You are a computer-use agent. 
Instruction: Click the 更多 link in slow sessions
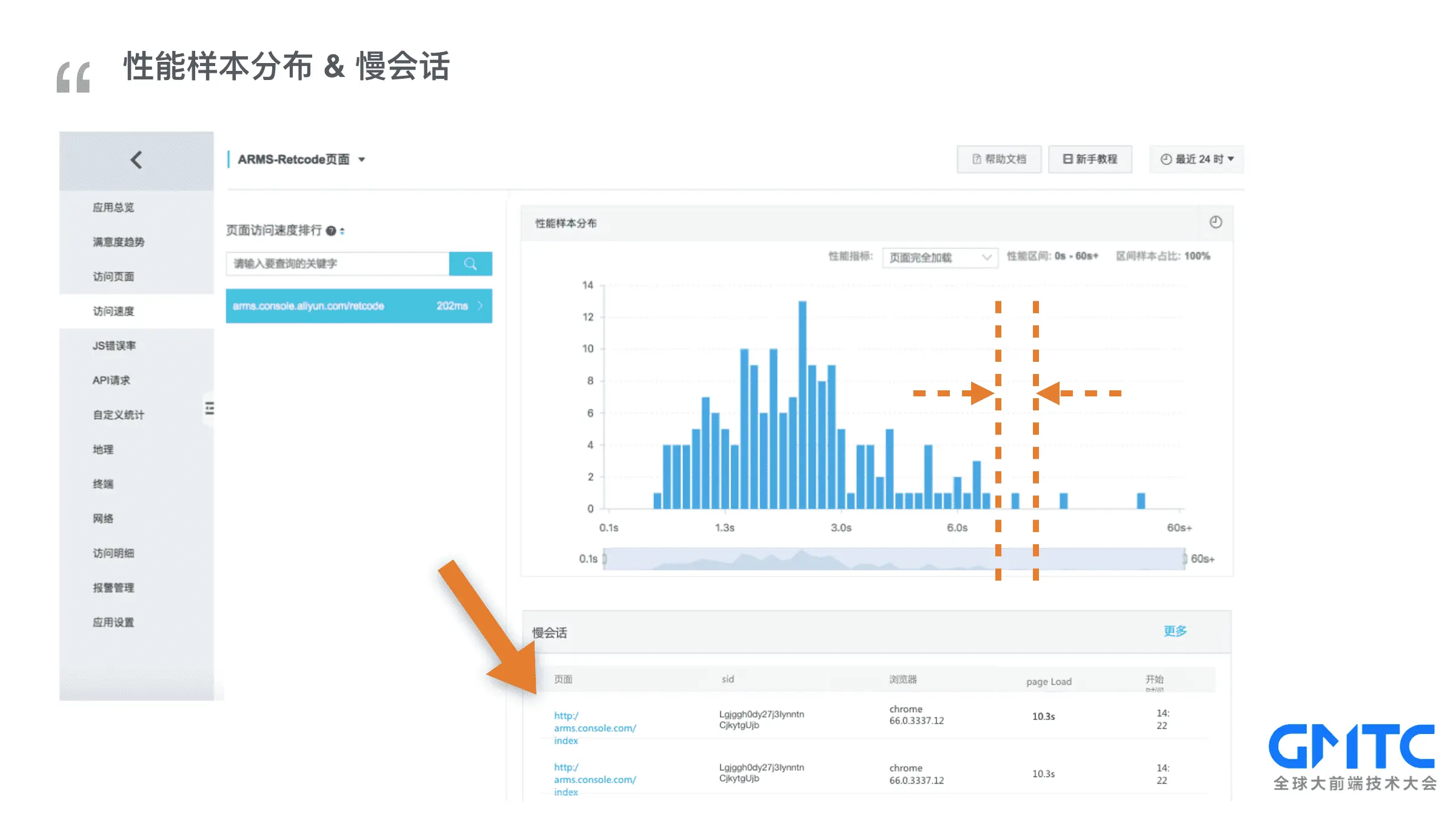pos(1175,631)
